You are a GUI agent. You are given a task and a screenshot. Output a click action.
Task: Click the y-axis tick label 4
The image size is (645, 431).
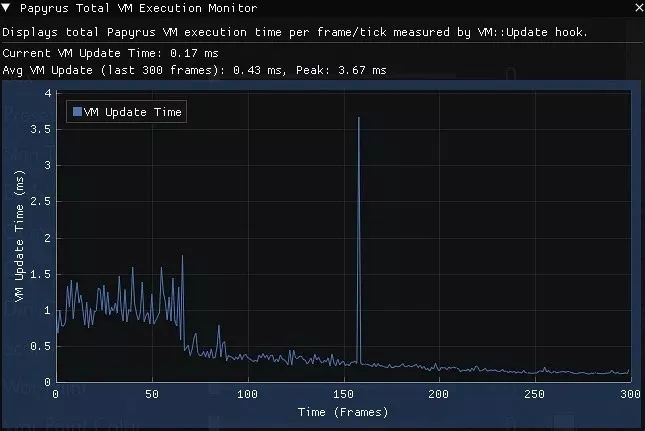48,93
